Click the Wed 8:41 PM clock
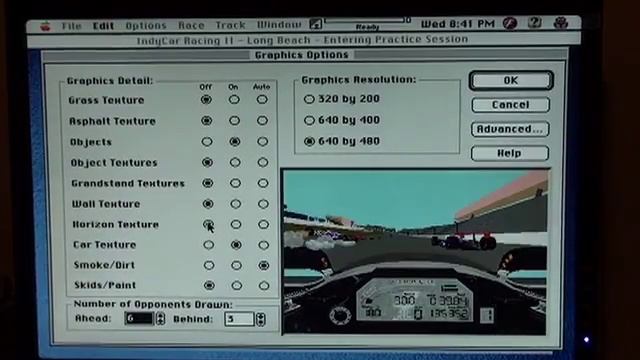The image size is (640, 360). click(457, 24)
